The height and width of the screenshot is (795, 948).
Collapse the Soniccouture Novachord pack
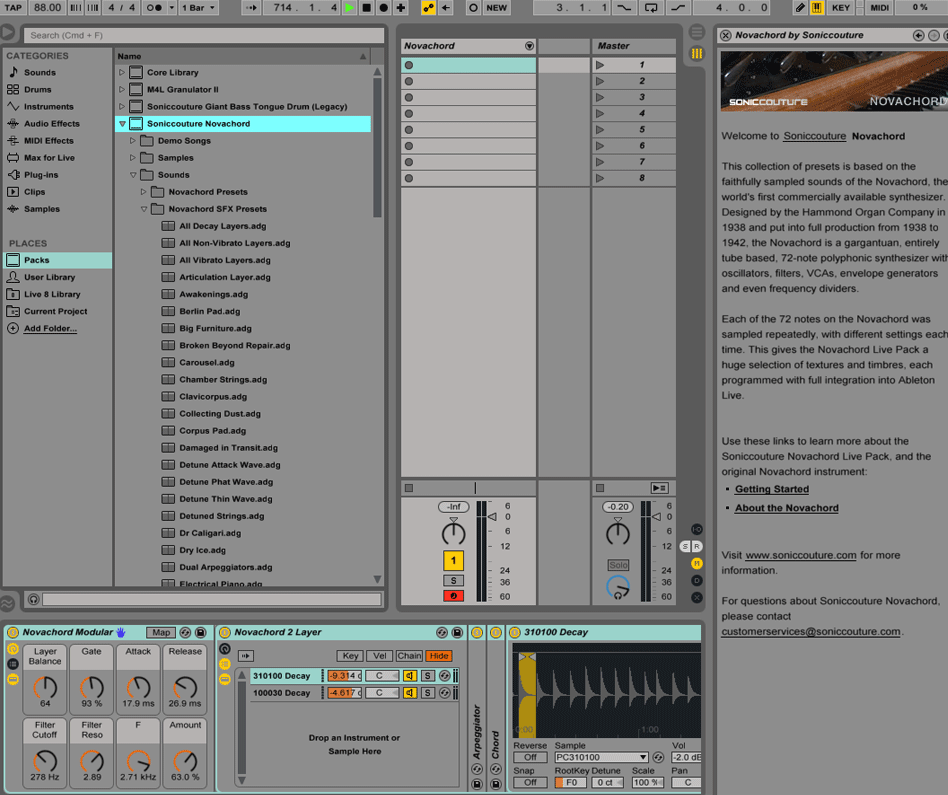(x=122, y=123)
